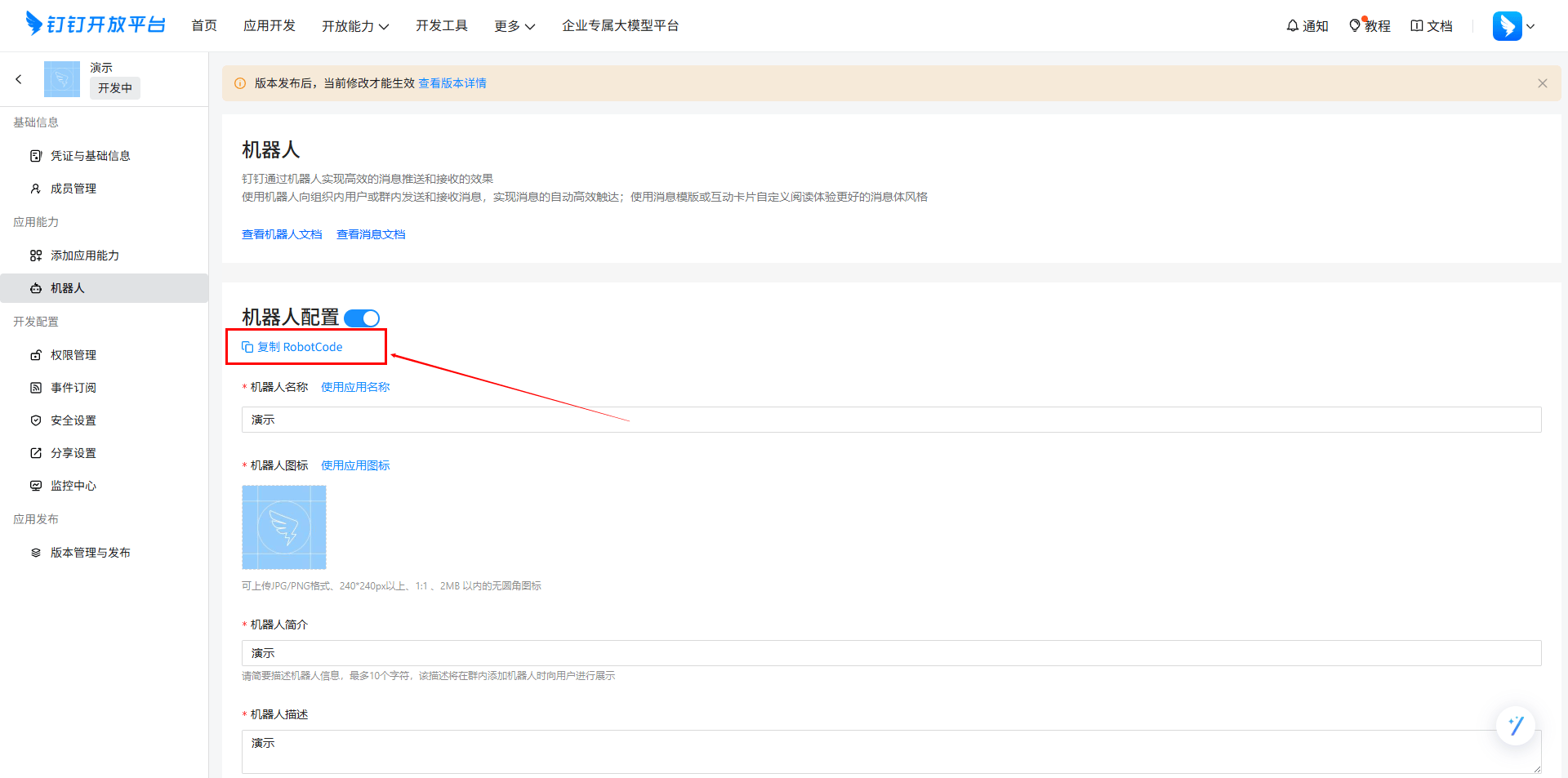
Task: Click the copy RobotCode icon
Action: pos(247,347)
